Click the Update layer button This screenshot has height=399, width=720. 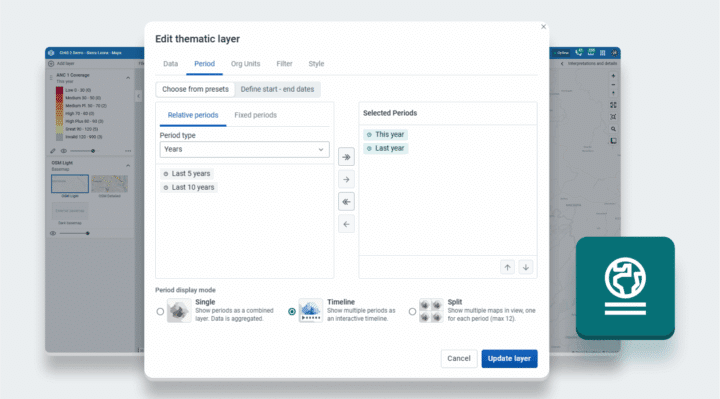pyautogui.click(x=509, y=359)
